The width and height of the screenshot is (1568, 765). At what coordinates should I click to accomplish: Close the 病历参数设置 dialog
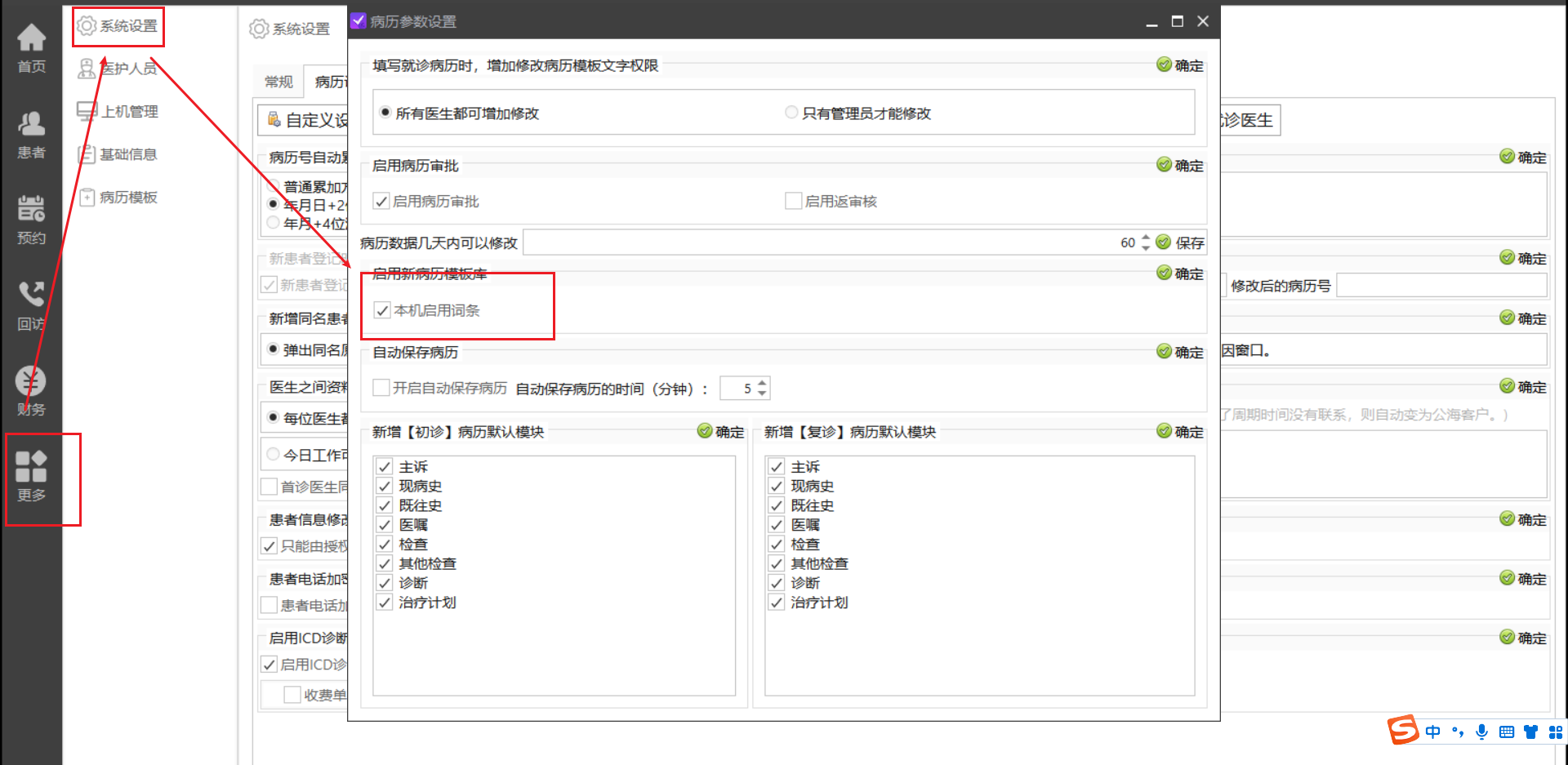pyautogui.click(x=1203, y=21)
